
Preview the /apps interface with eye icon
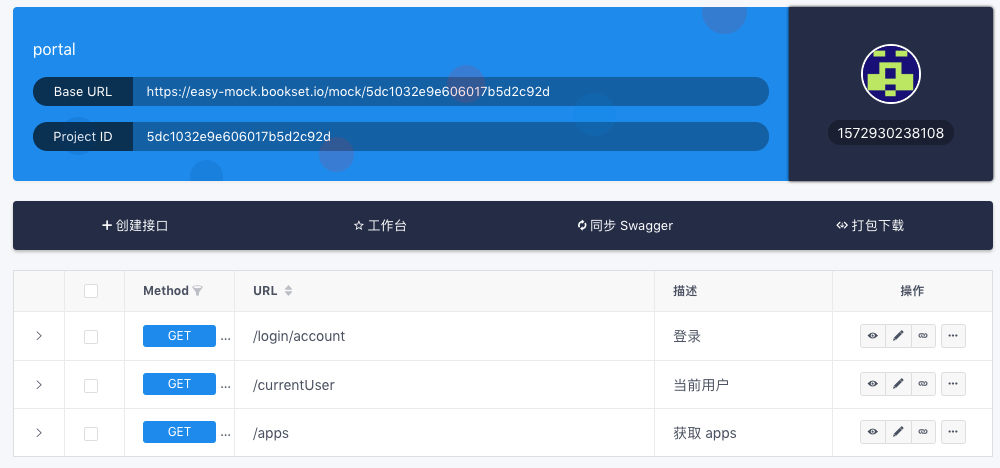click(872, 432)
